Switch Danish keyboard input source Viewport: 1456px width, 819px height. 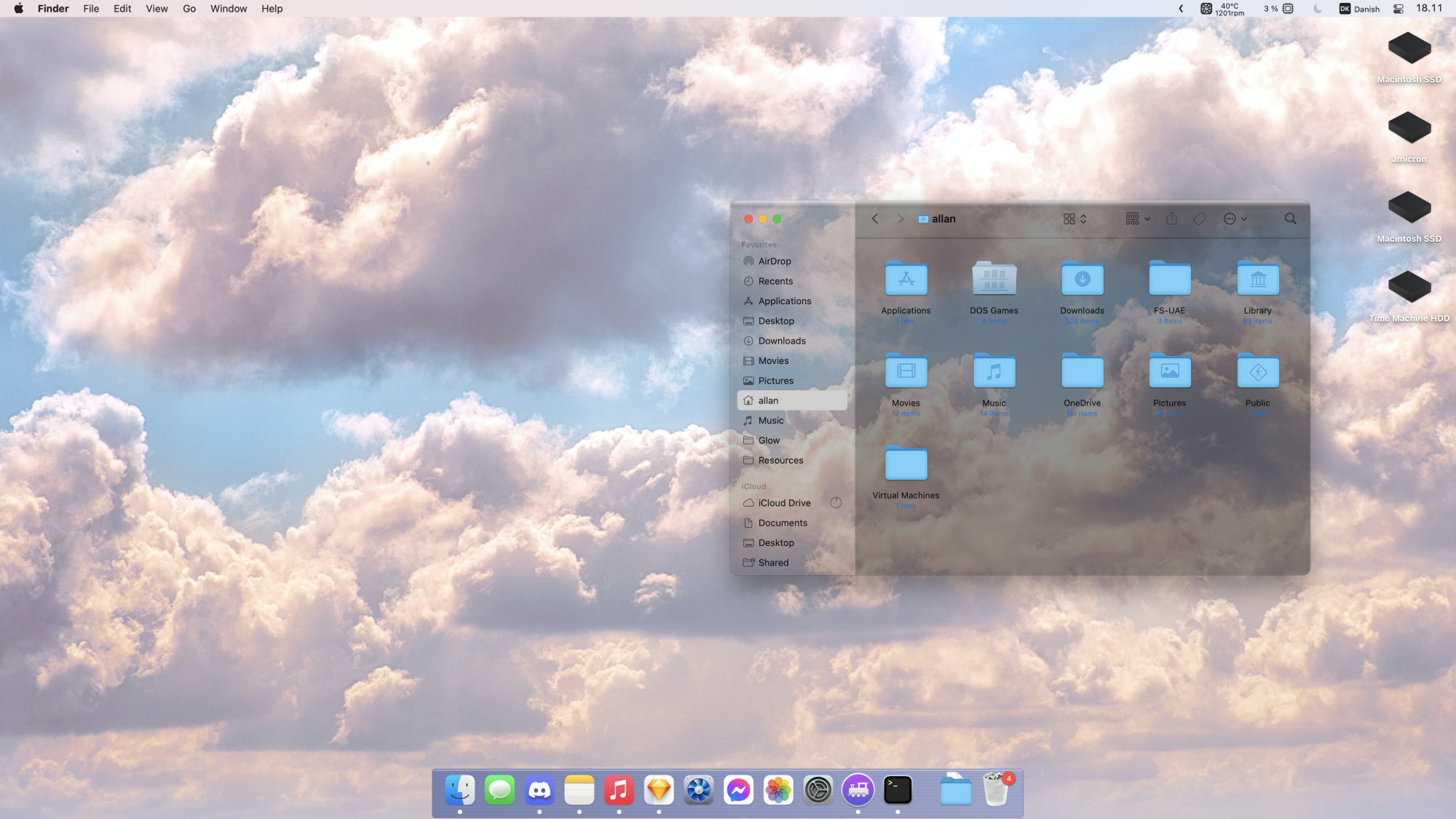coord(1359,9)
